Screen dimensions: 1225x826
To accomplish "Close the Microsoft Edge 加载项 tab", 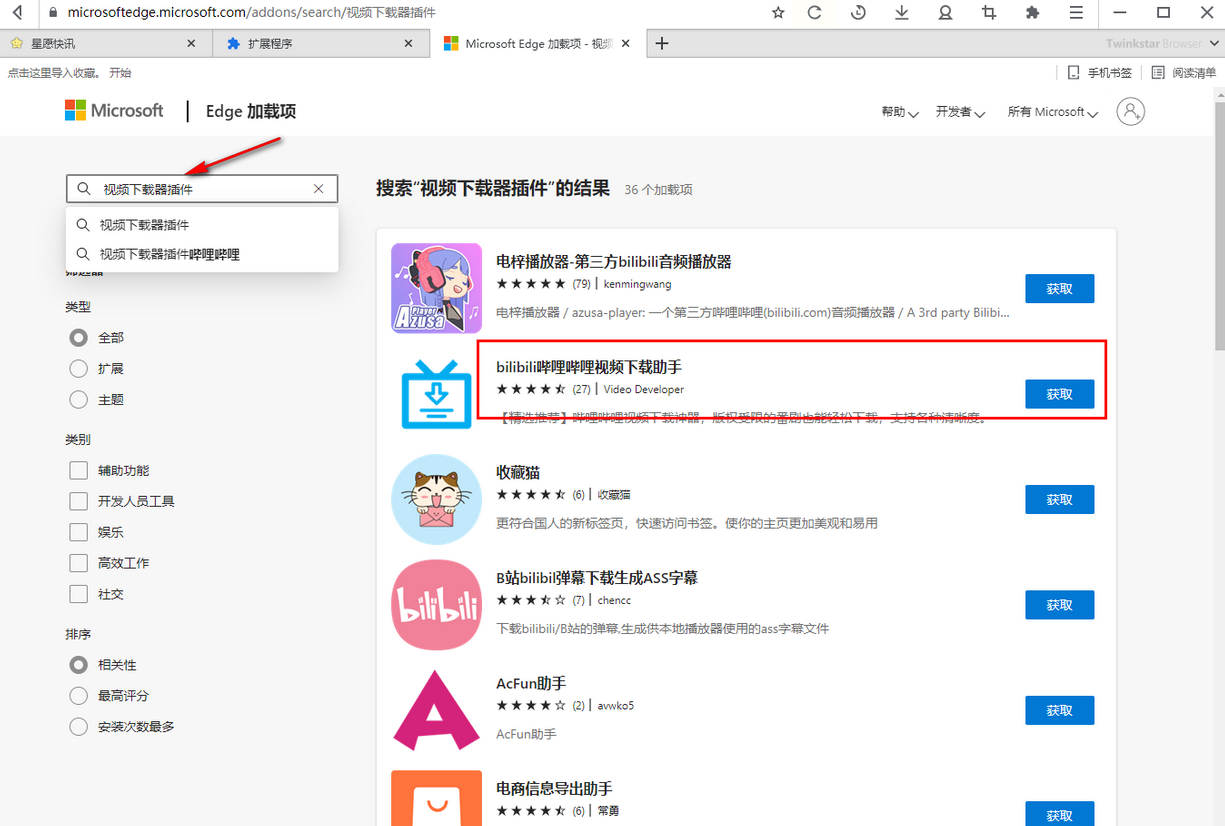I will [x=626, y=43].
